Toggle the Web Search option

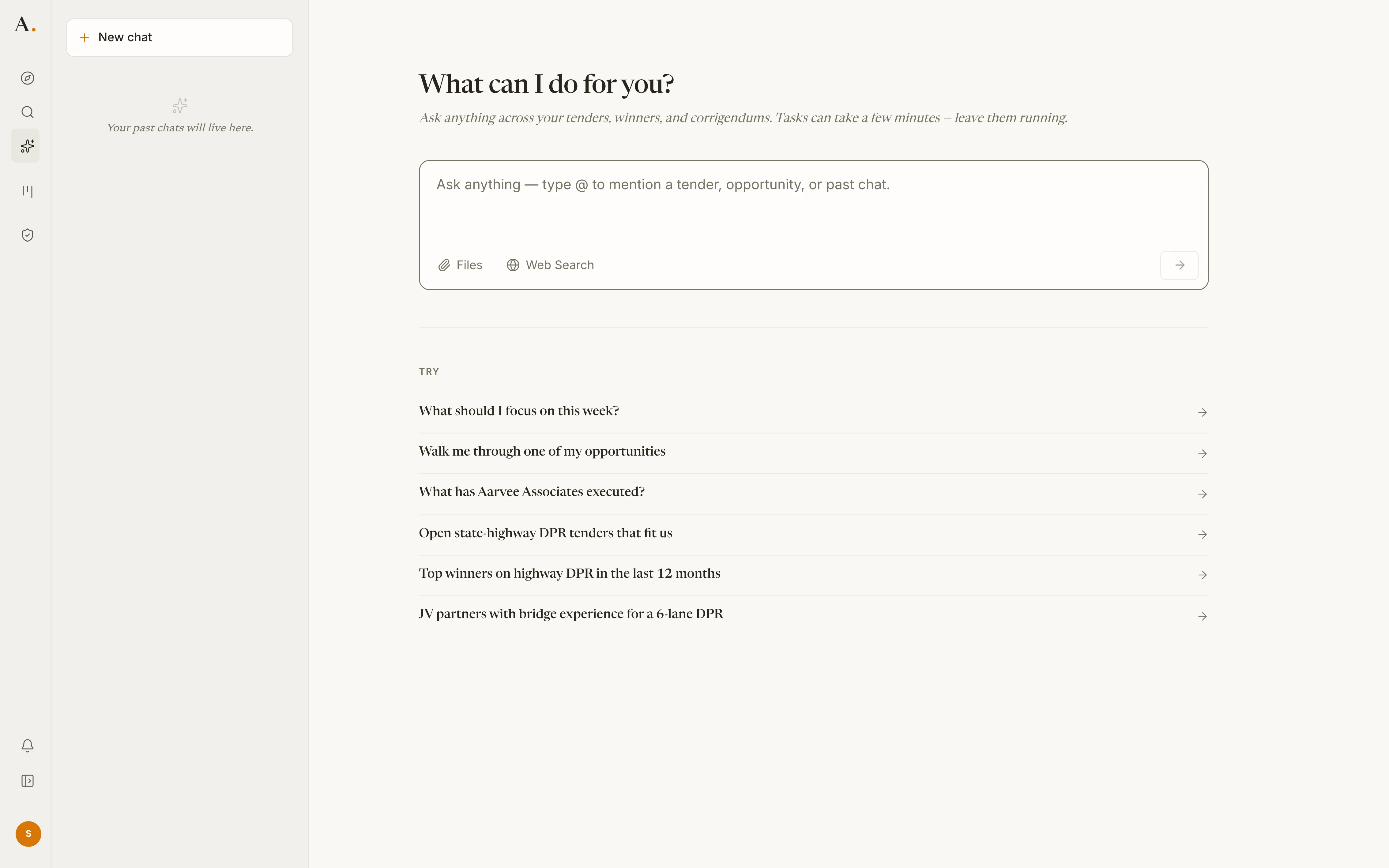point(550,265)
